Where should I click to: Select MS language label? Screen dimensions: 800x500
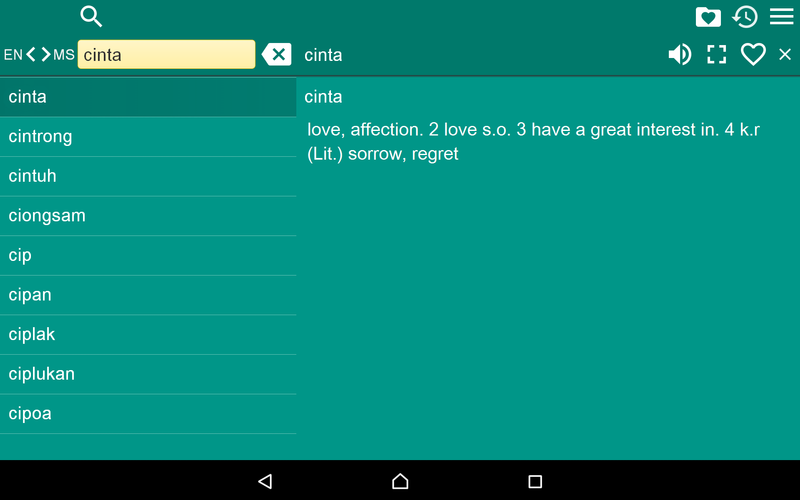pos(64,55)
